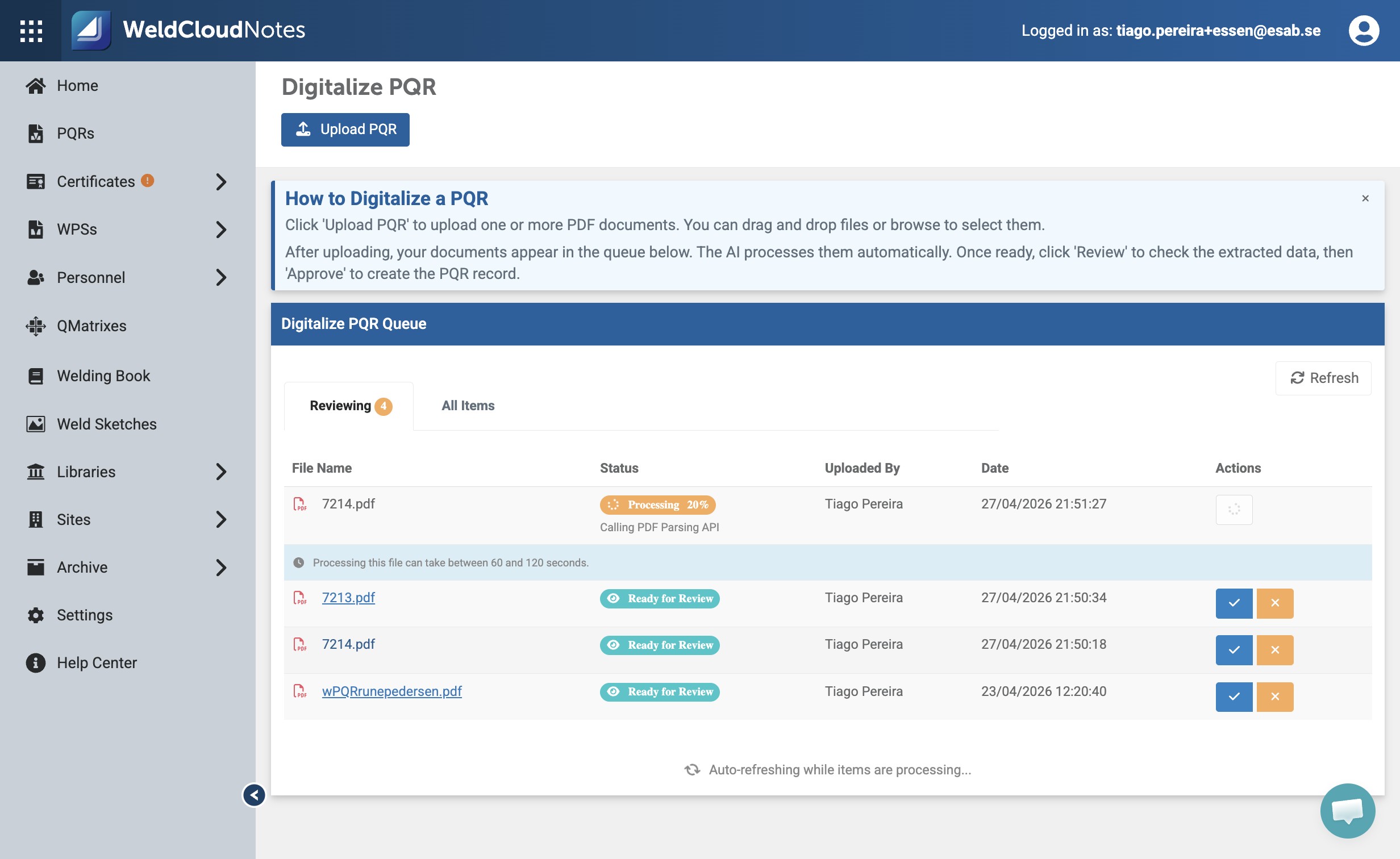The width and height of the screenshot is (1400, 859).
Task: Click the loading spinner action for processing 7214.pdf
Action: [x=1234, y=510]
